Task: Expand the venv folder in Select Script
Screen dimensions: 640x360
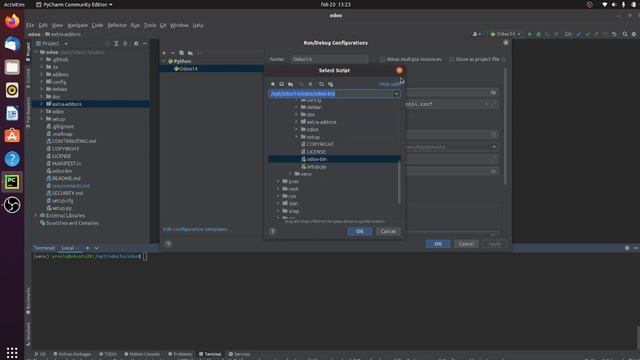Action: click(290, 174)
